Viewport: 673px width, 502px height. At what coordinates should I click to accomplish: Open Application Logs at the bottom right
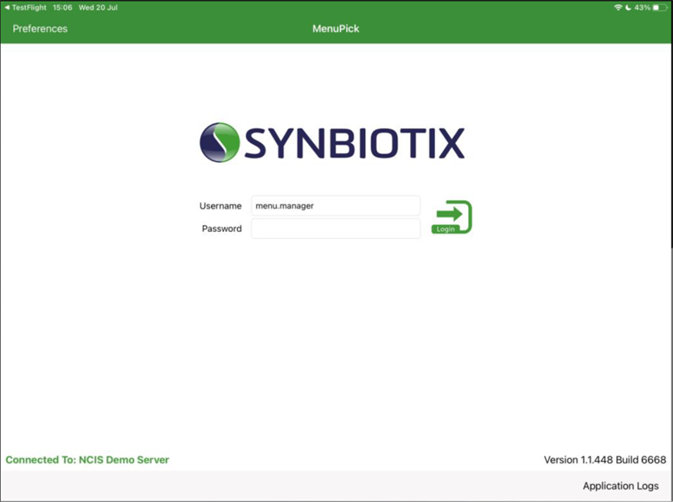621,486
